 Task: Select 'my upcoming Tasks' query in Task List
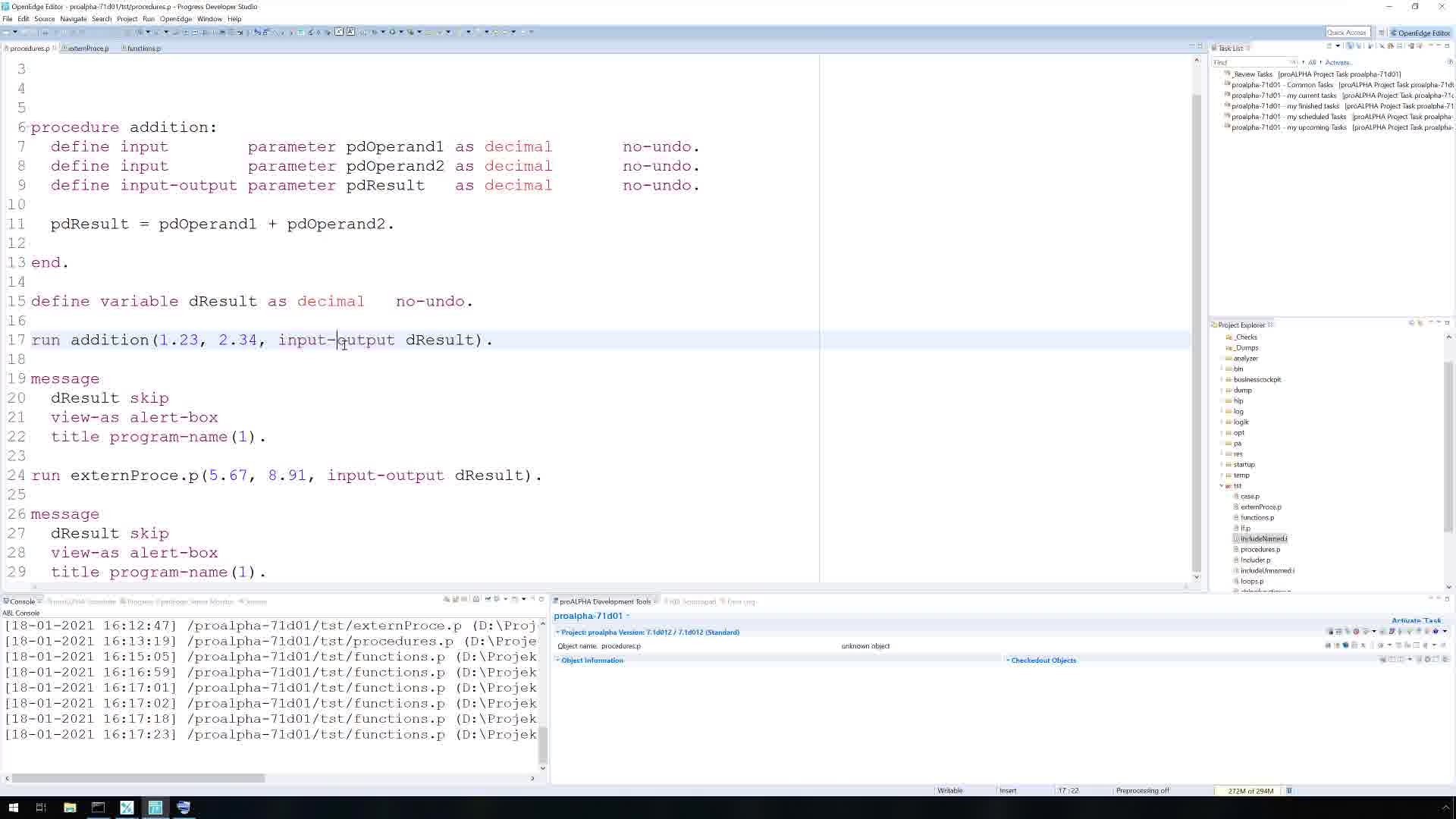[x=1338, y=127]
